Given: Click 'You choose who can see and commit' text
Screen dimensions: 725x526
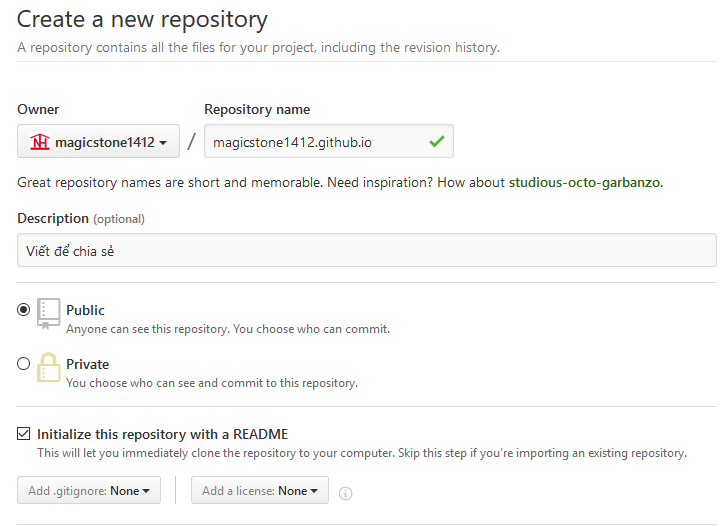Looking at the screenshot, I should (212, 383).
